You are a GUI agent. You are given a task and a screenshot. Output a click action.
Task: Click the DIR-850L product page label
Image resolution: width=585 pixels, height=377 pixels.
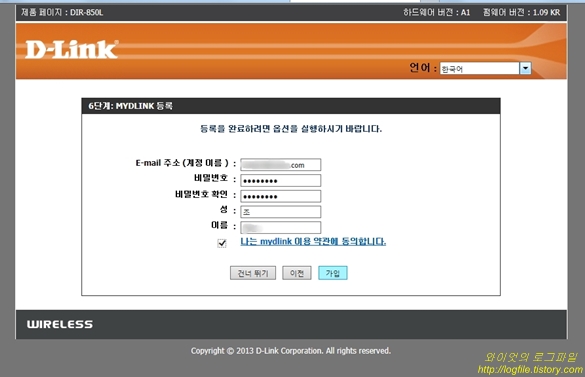pyautogui.click(x=62, y=12)
